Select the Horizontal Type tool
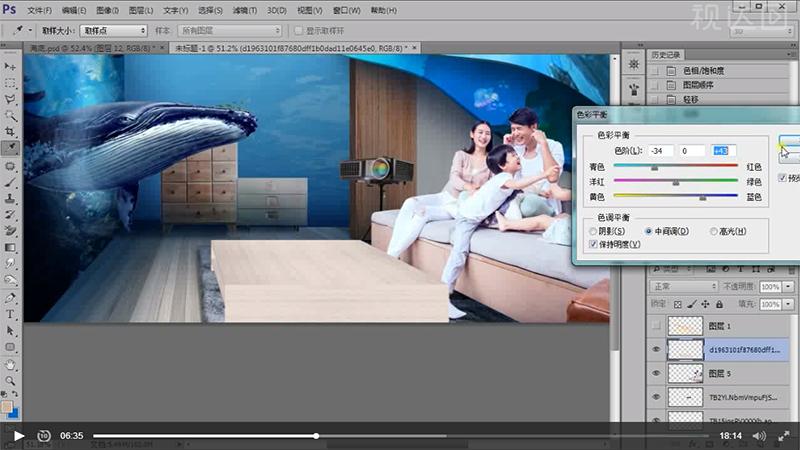The image size is (800, 450). point(10,314)
